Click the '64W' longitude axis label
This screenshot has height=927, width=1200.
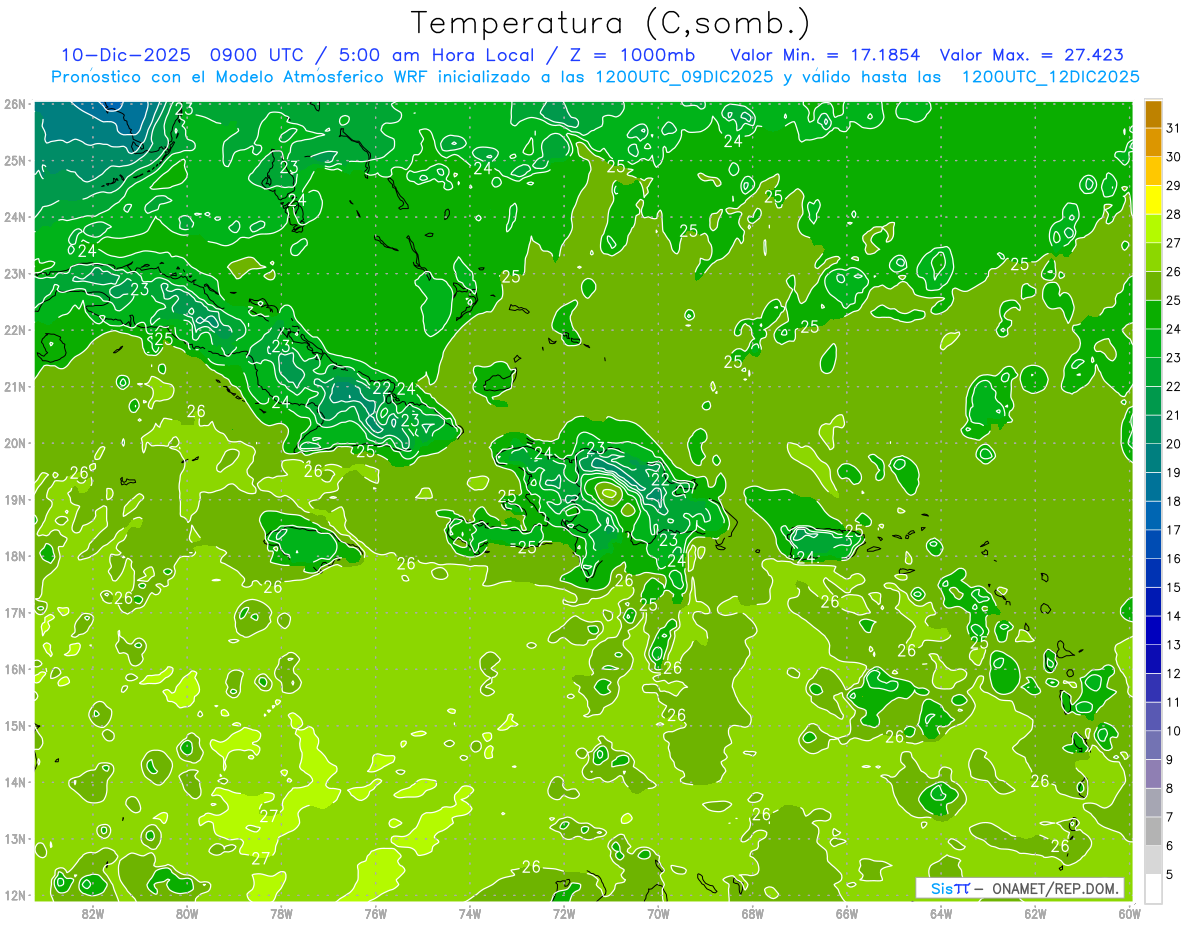coord(941,912)
